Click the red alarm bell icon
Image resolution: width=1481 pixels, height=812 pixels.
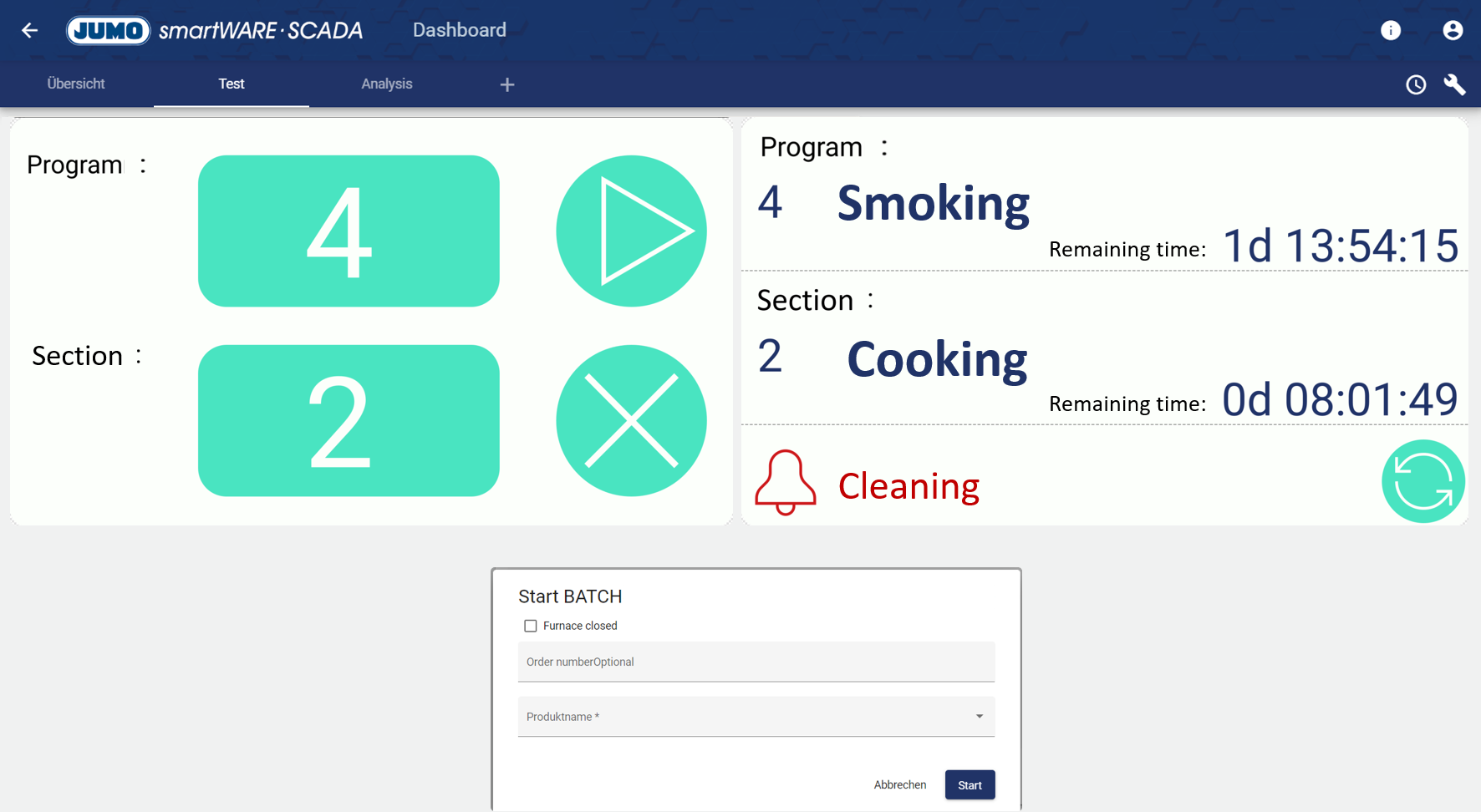785,482
